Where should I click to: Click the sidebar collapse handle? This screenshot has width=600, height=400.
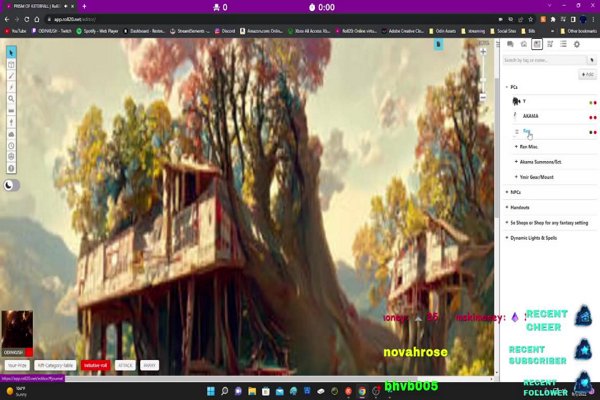click(497, 45)
